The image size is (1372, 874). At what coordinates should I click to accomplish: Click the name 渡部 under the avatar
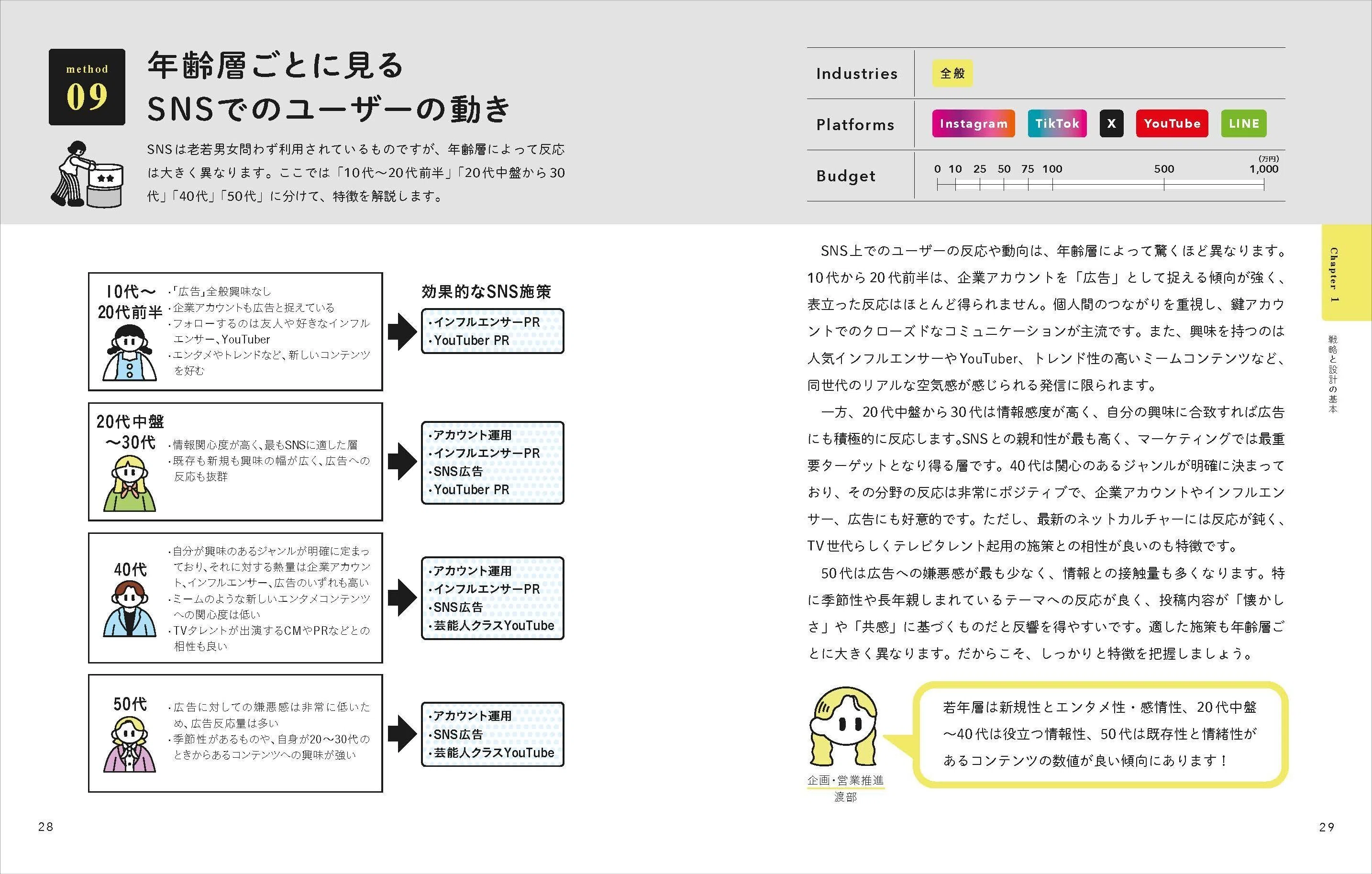click(x=845, y=797)
